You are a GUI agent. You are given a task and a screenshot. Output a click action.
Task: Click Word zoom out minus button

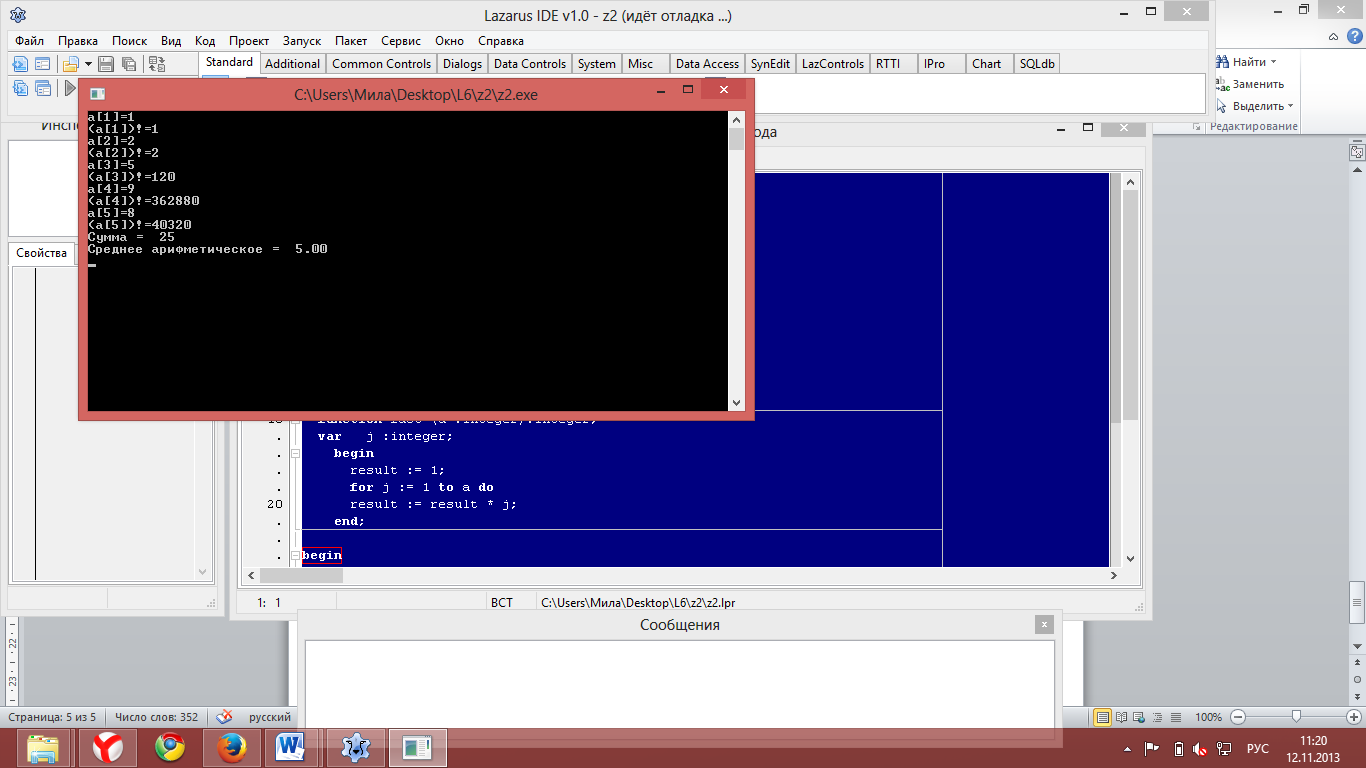[x=1239, y=717]
